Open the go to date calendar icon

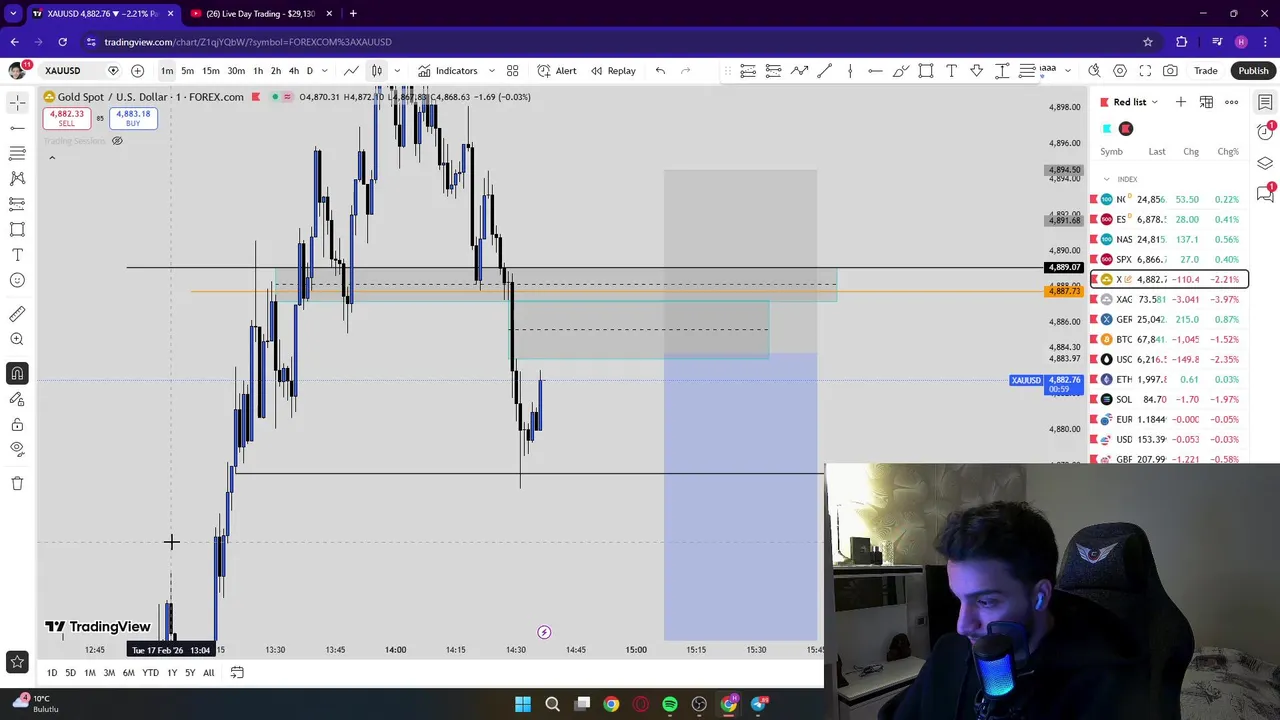click(237, 673)
